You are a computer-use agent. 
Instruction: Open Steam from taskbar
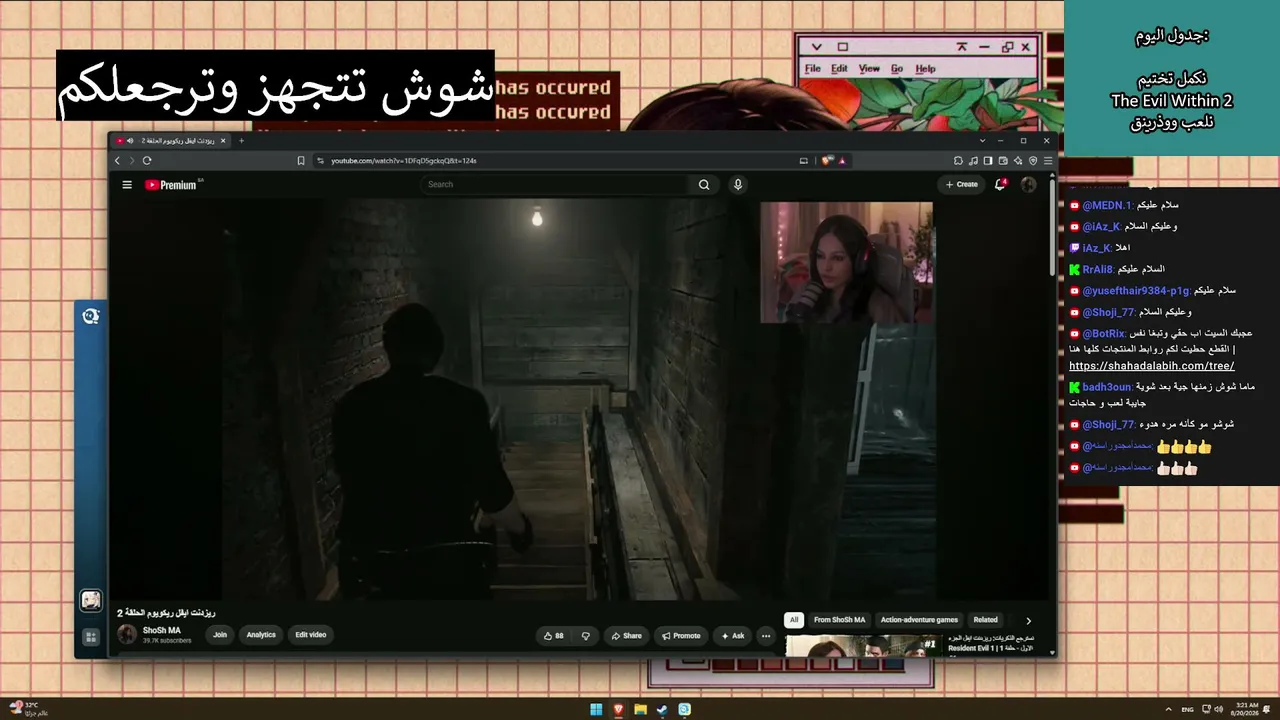point(662,709)
